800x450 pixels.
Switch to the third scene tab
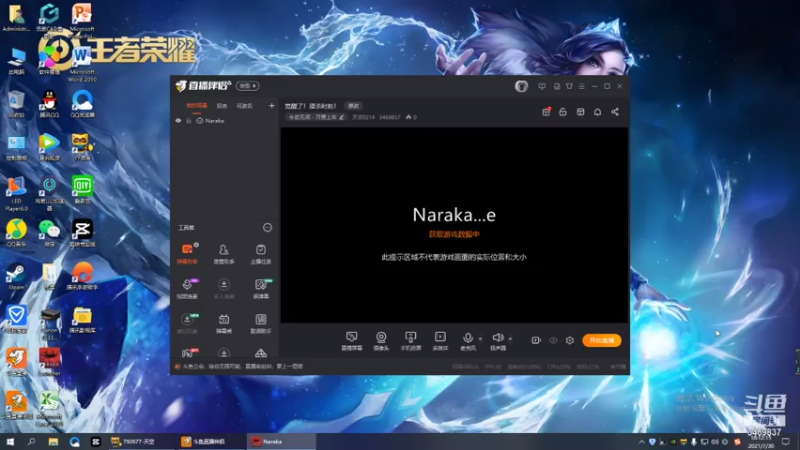pyautogui.click(x=244, y=106)
